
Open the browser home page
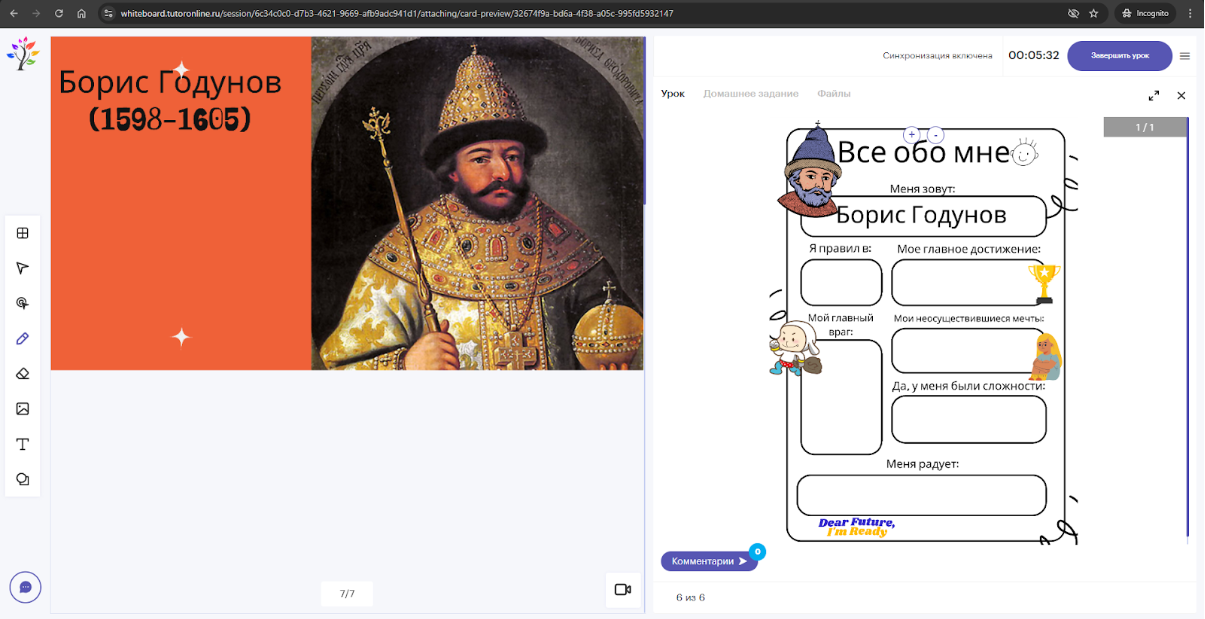82,14
